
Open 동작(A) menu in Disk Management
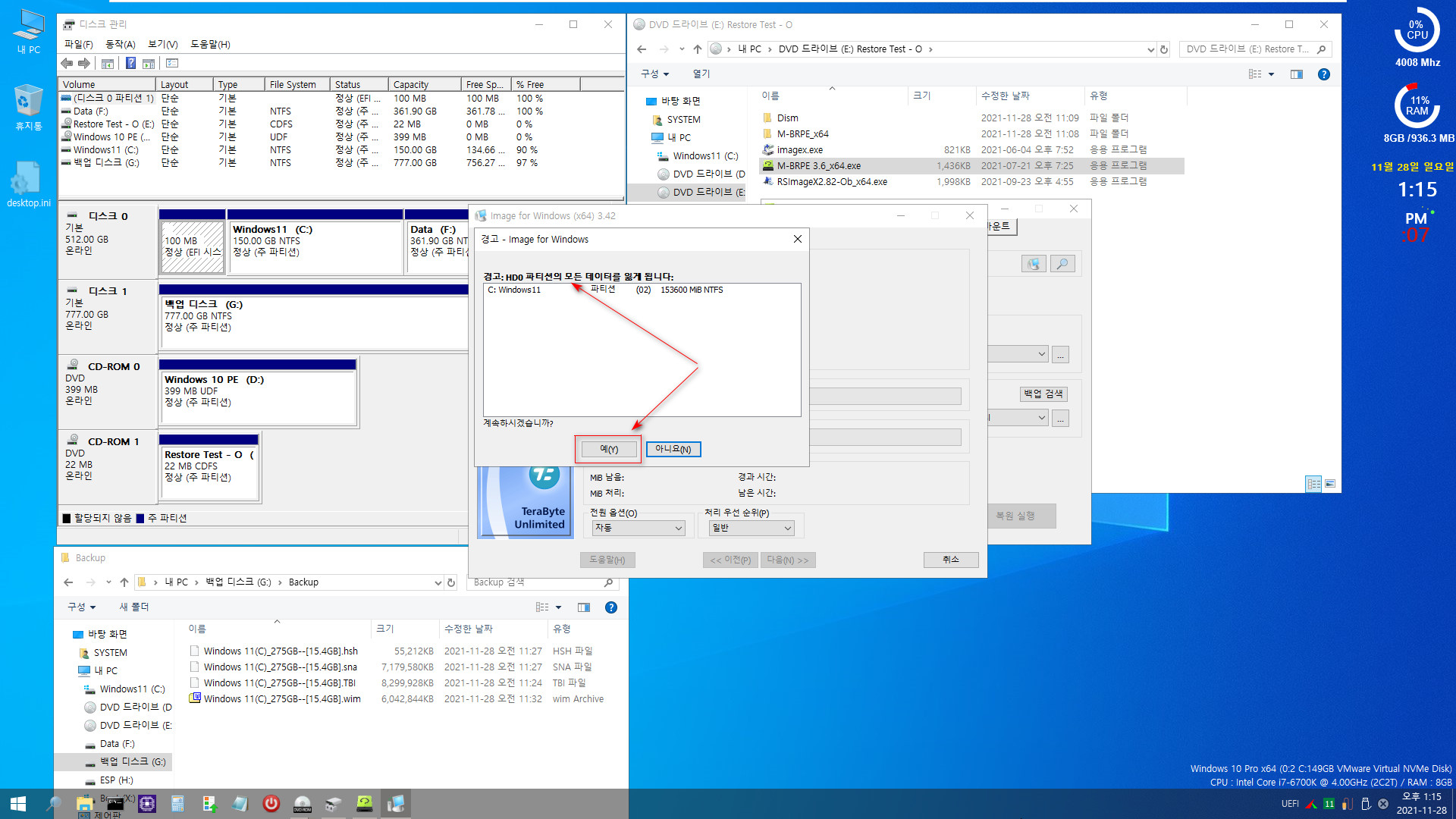click(120, 44)
